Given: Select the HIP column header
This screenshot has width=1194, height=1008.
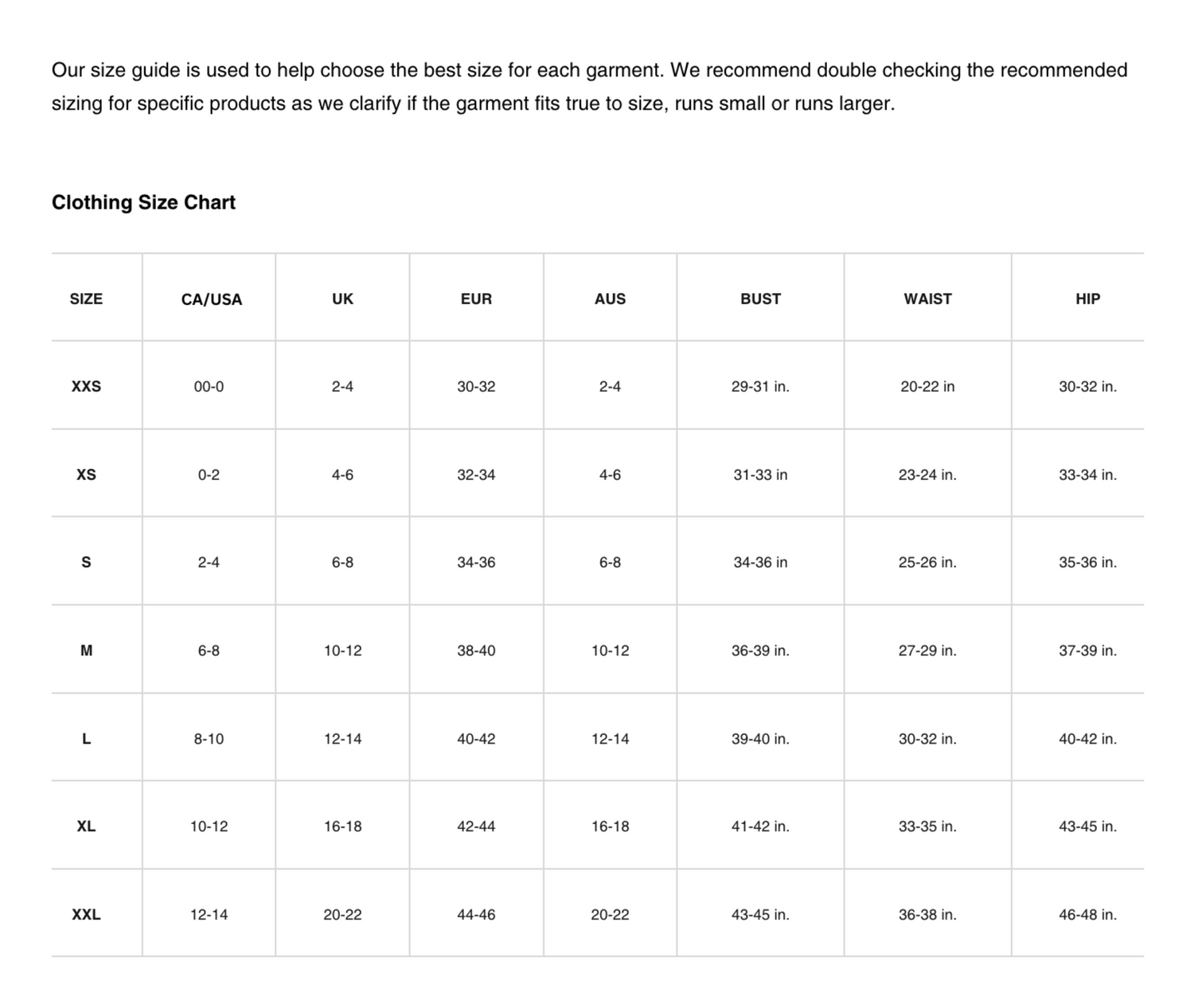Looking at the screenshot, I should coord(1087,299).
